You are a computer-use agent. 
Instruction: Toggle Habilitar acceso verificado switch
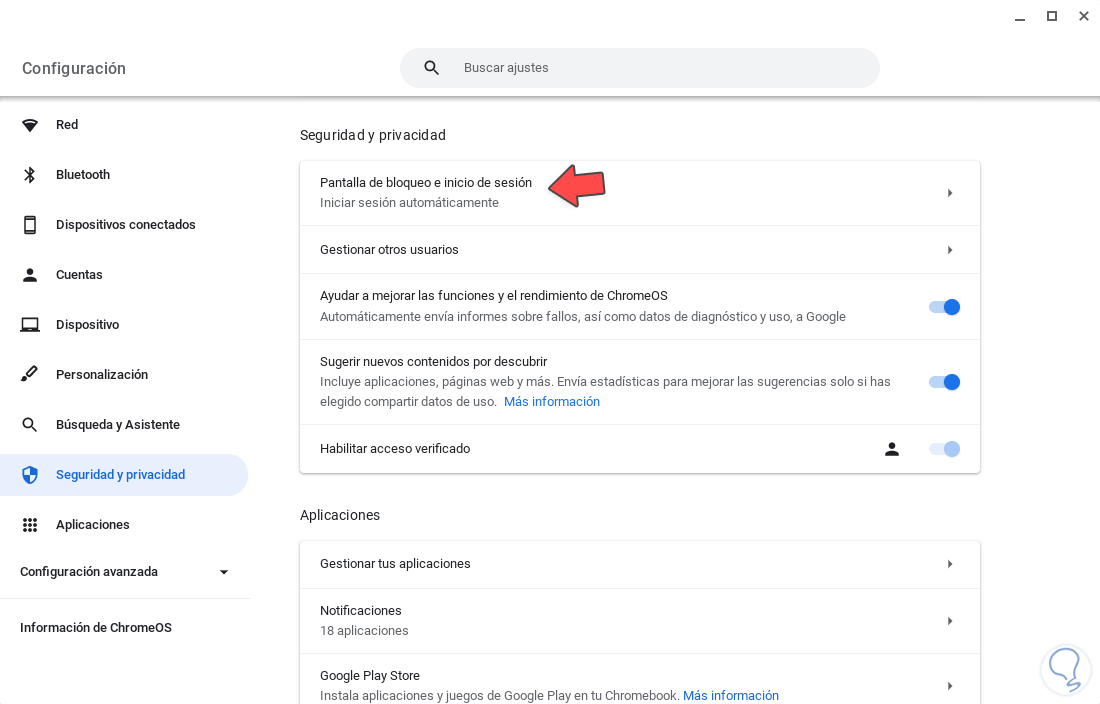pyautogui.click(x=944, y=449)
